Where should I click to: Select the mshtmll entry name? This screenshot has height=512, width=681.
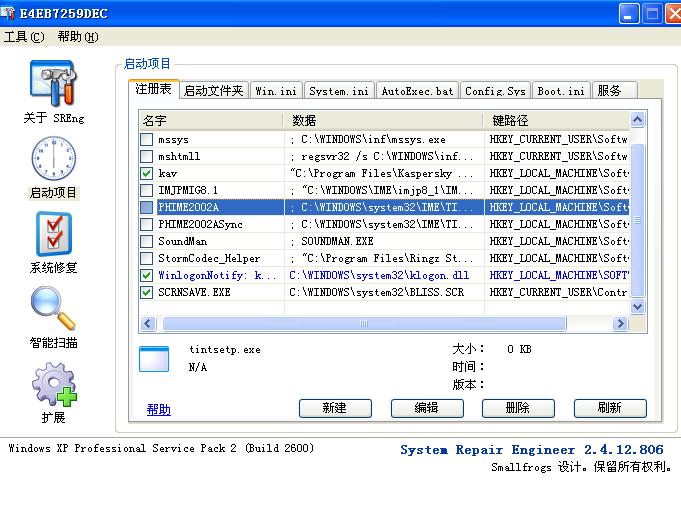coord(179,156)
